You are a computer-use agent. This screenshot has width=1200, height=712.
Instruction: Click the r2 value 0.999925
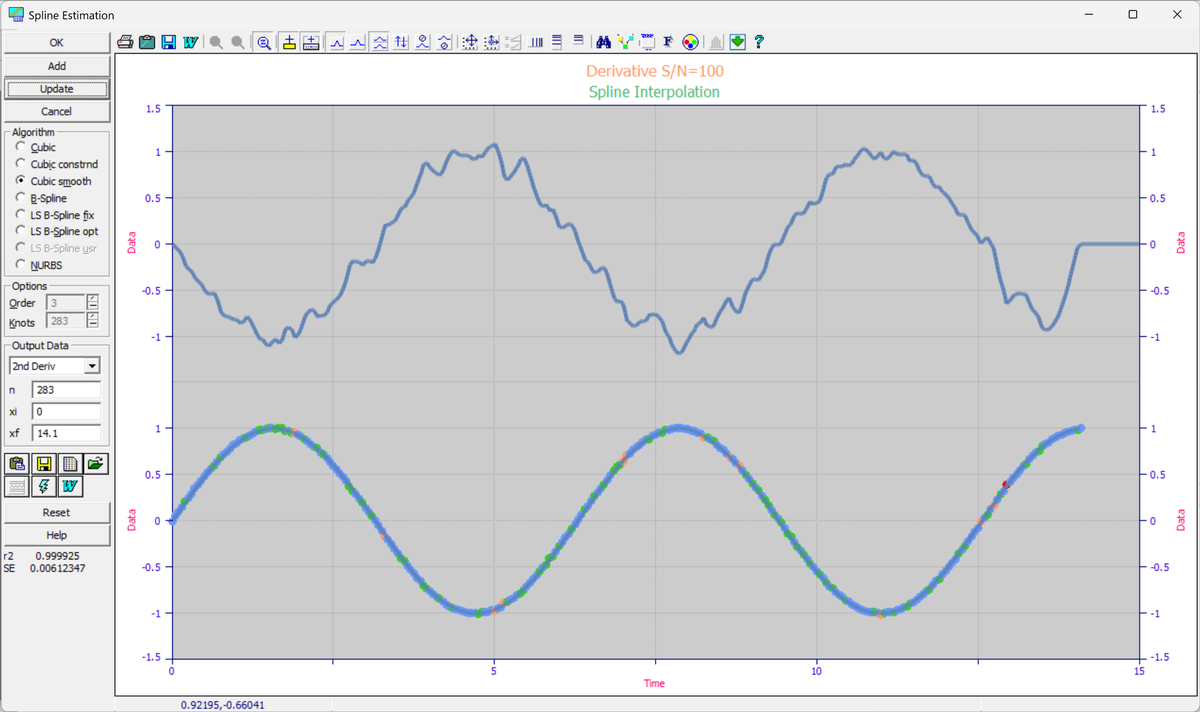pyautogui.click(x=58, y=555)
